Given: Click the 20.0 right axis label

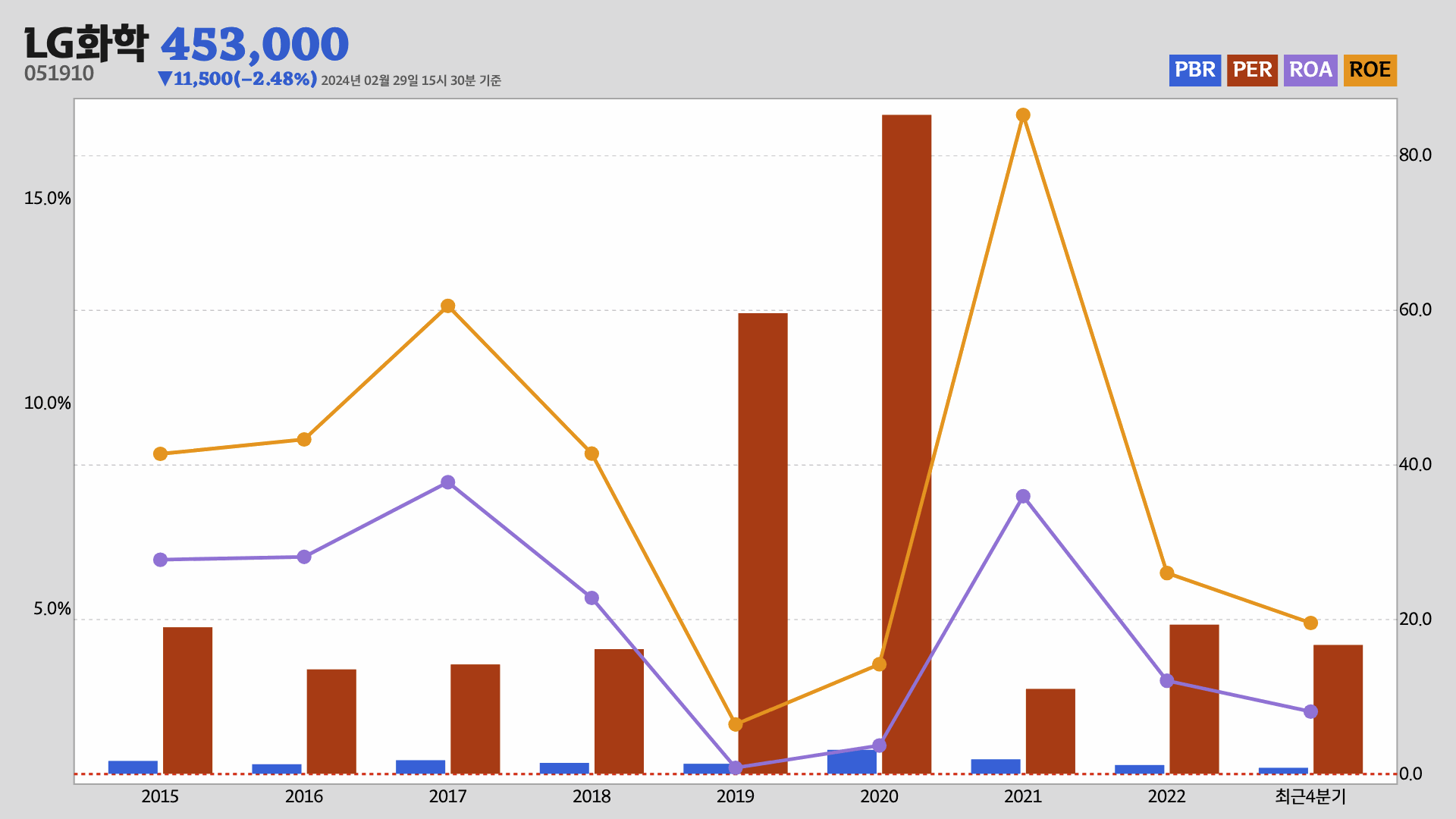Looking at the screenshot, I should [x=1415, y=620].
